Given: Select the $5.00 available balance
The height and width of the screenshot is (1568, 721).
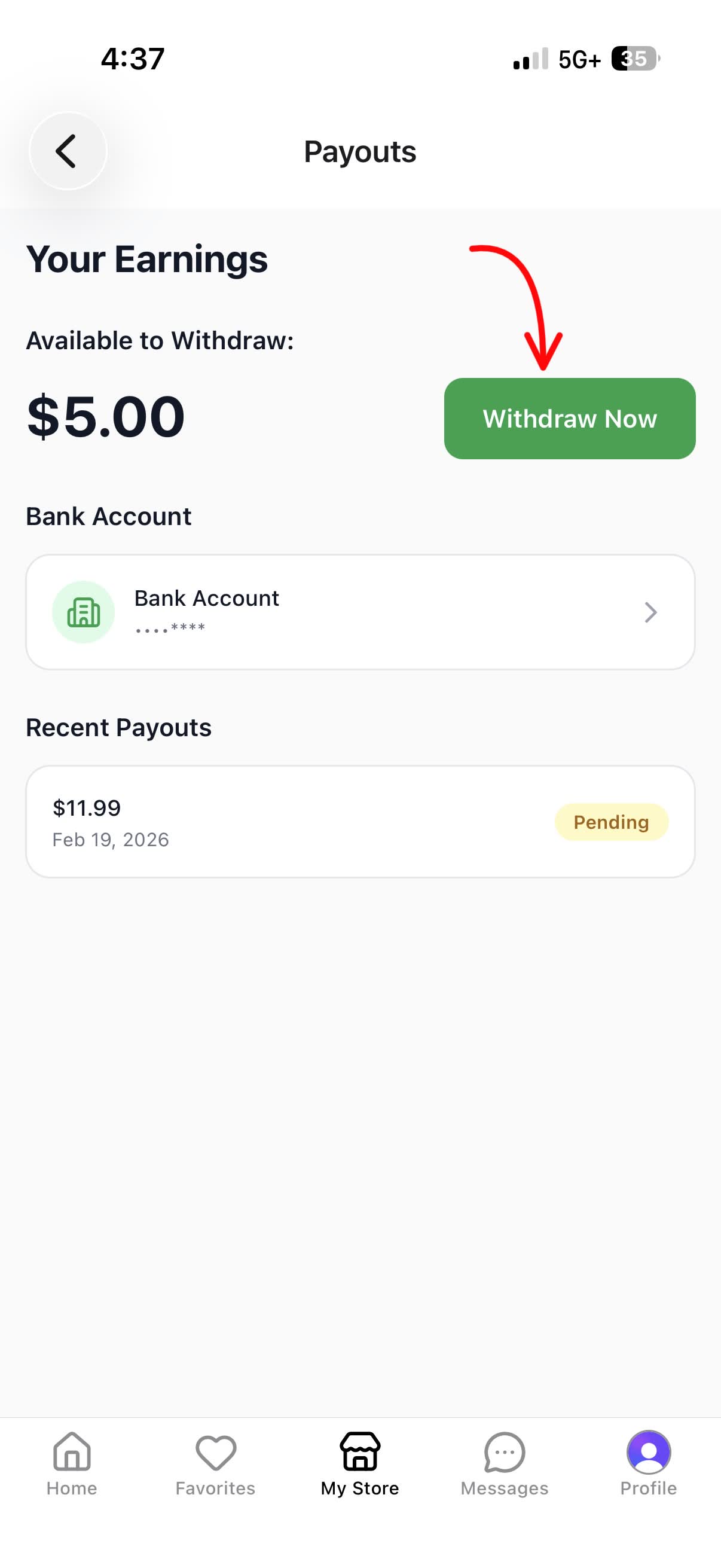Looking at the screenshot, I should (x=106, y=416).
